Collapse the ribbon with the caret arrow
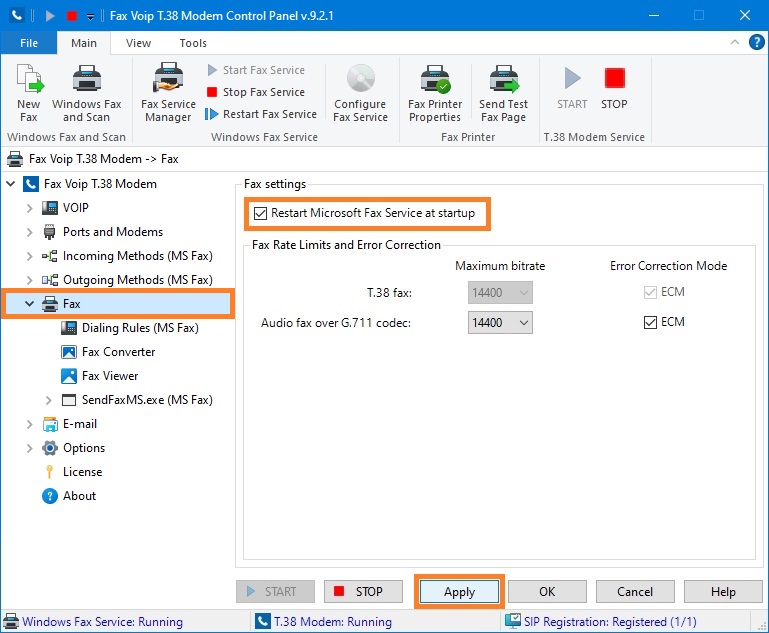 coord(735,42)
